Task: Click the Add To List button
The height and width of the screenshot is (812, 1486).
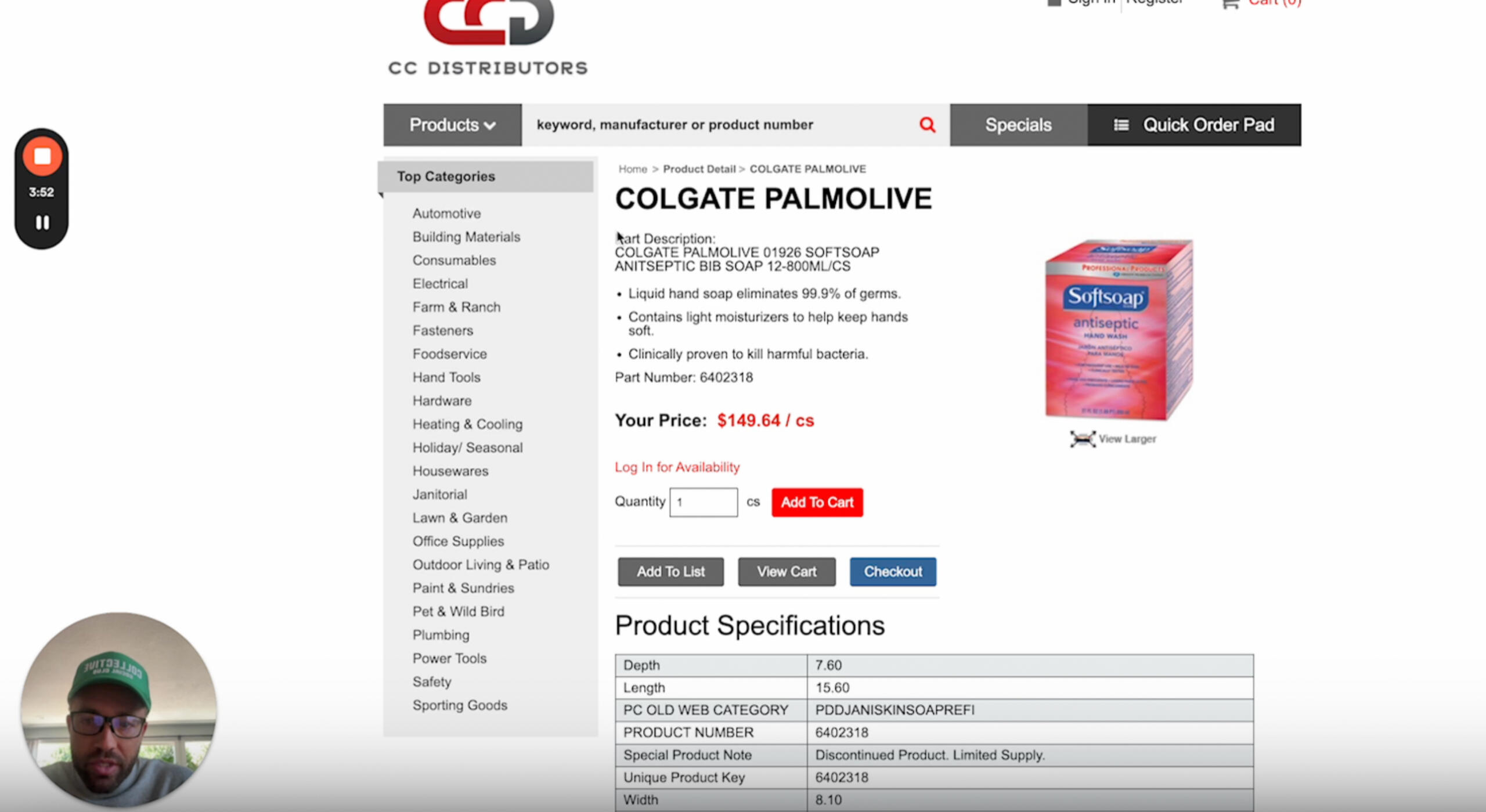Action: point(670,572)
